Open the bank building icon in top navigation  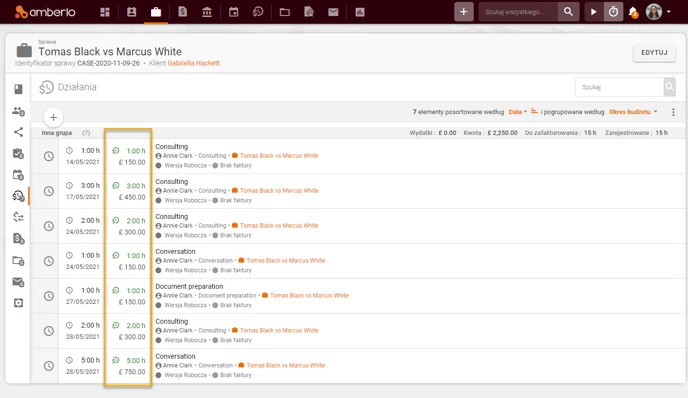(x=207, y=12)
